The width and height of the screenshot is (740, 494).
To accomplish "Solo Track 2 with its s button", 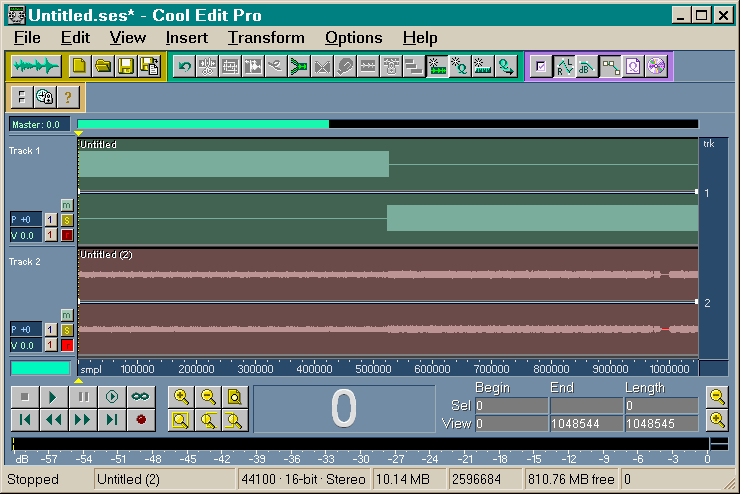I will point(67,330).
